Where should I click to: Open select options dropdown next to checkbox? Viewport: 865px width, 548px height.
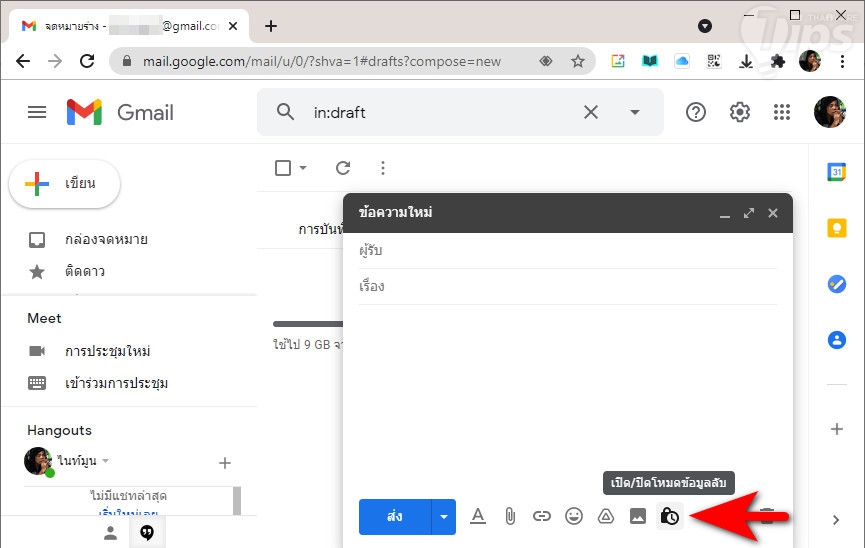[x=303, y=168]
